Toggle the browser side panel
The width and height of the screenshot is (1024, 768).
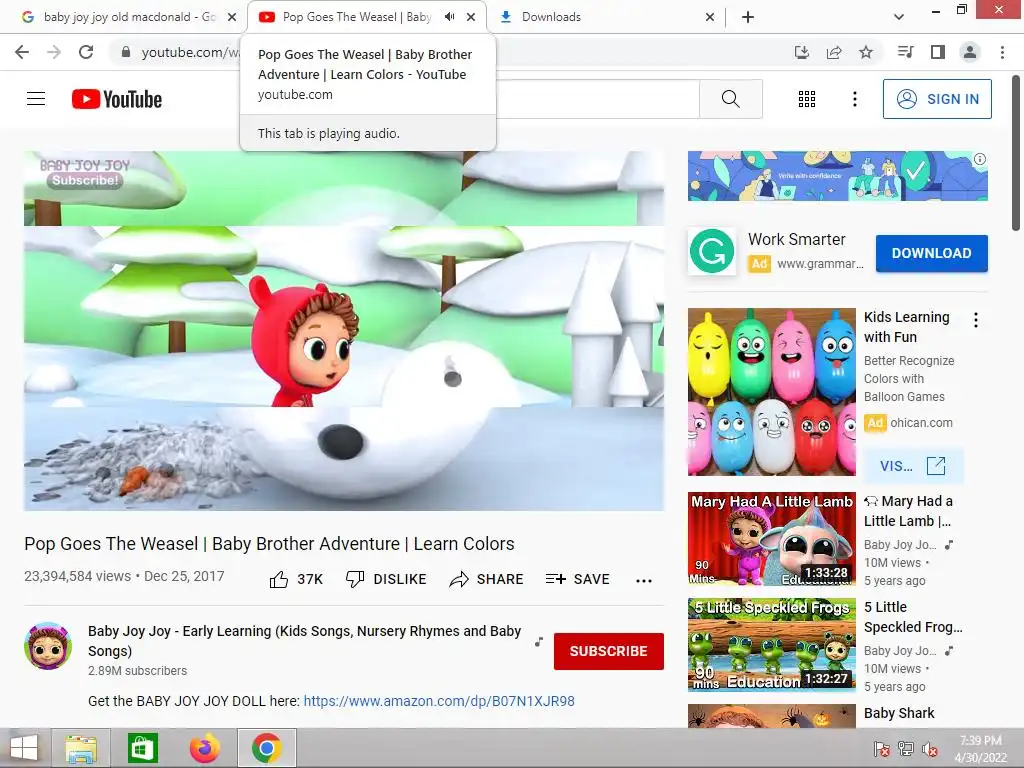pos(938,52)
